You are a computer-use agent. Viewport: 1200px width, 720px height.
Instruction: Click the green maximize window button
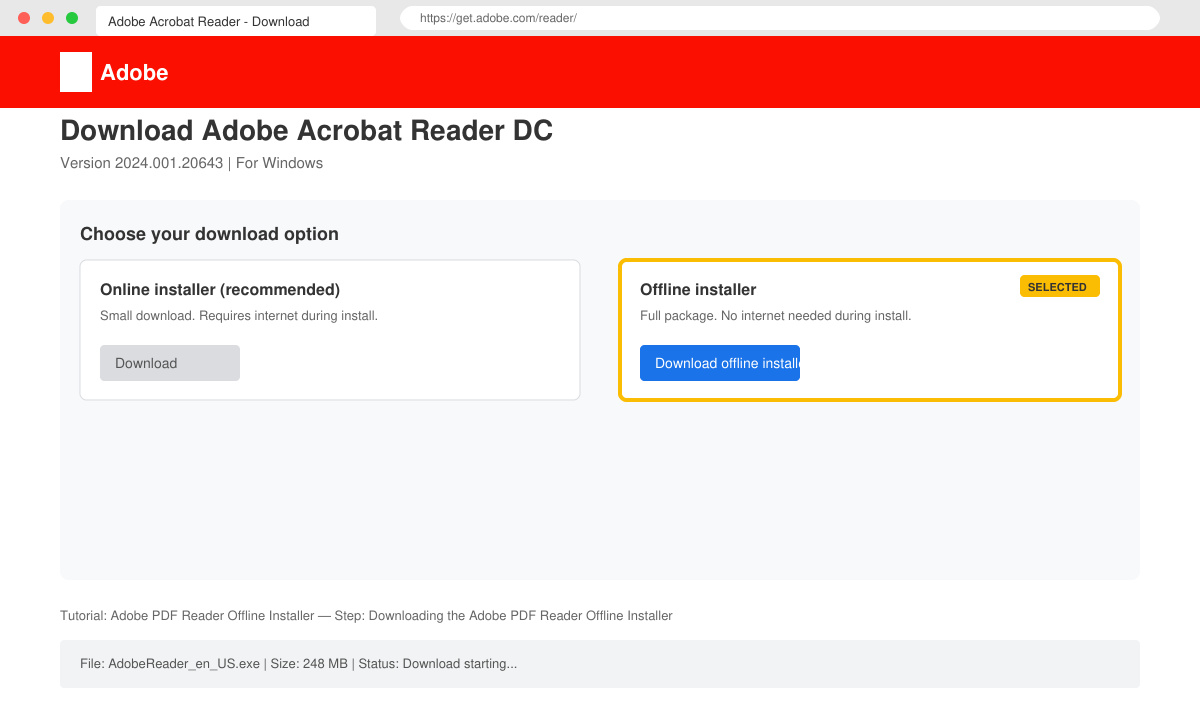72,18
